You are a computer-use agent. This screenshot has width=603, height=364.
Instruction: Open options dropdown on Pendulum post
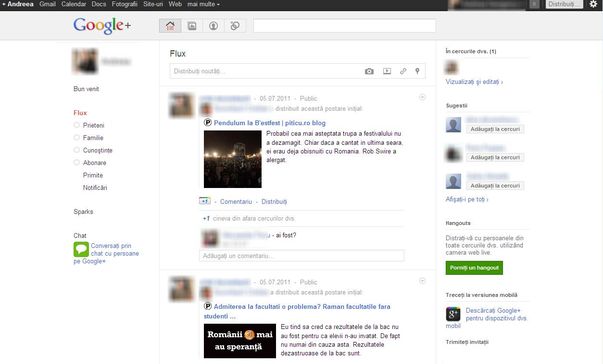coord(422,97)
